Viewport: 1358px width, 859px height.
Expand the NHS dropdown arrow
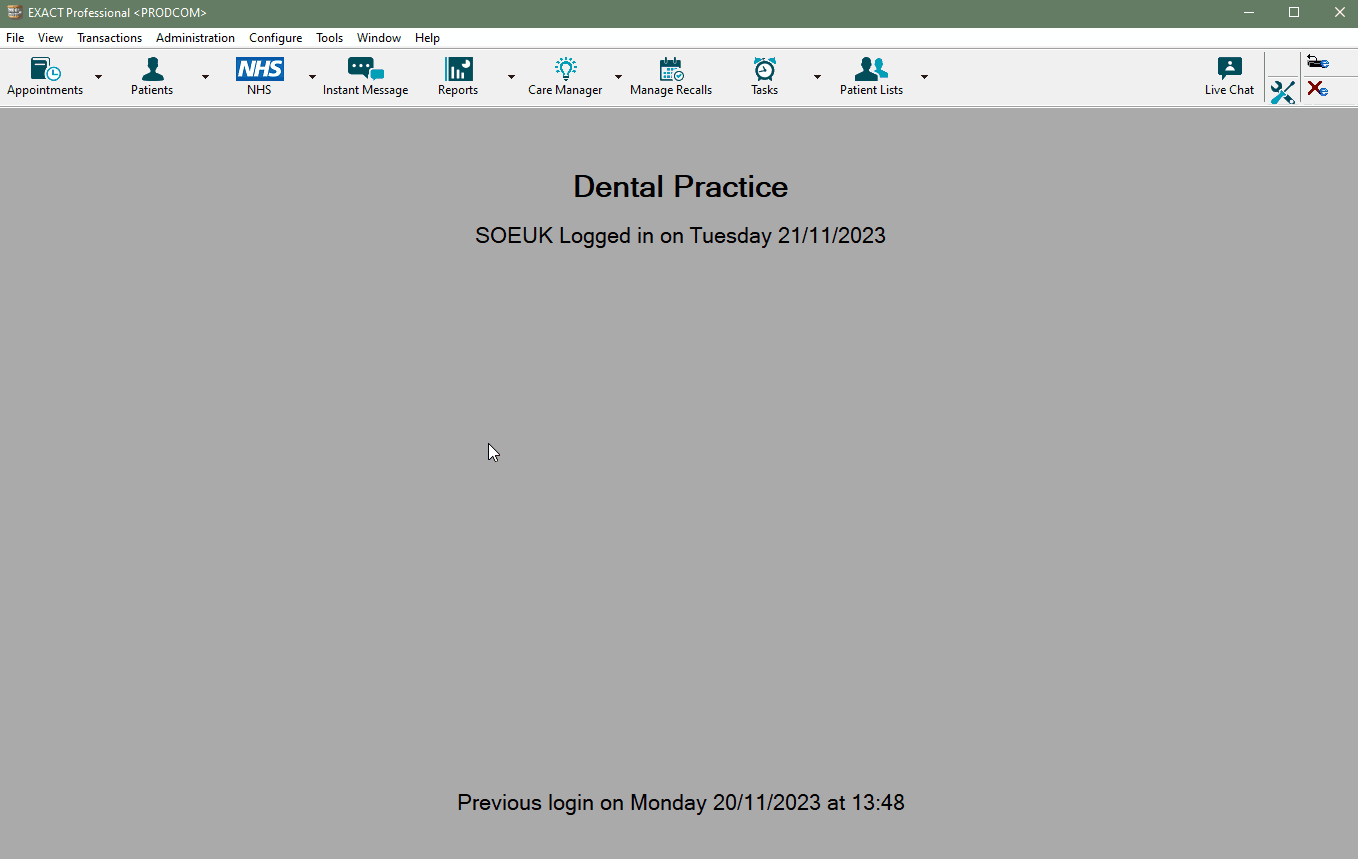[x=312, y=77]
